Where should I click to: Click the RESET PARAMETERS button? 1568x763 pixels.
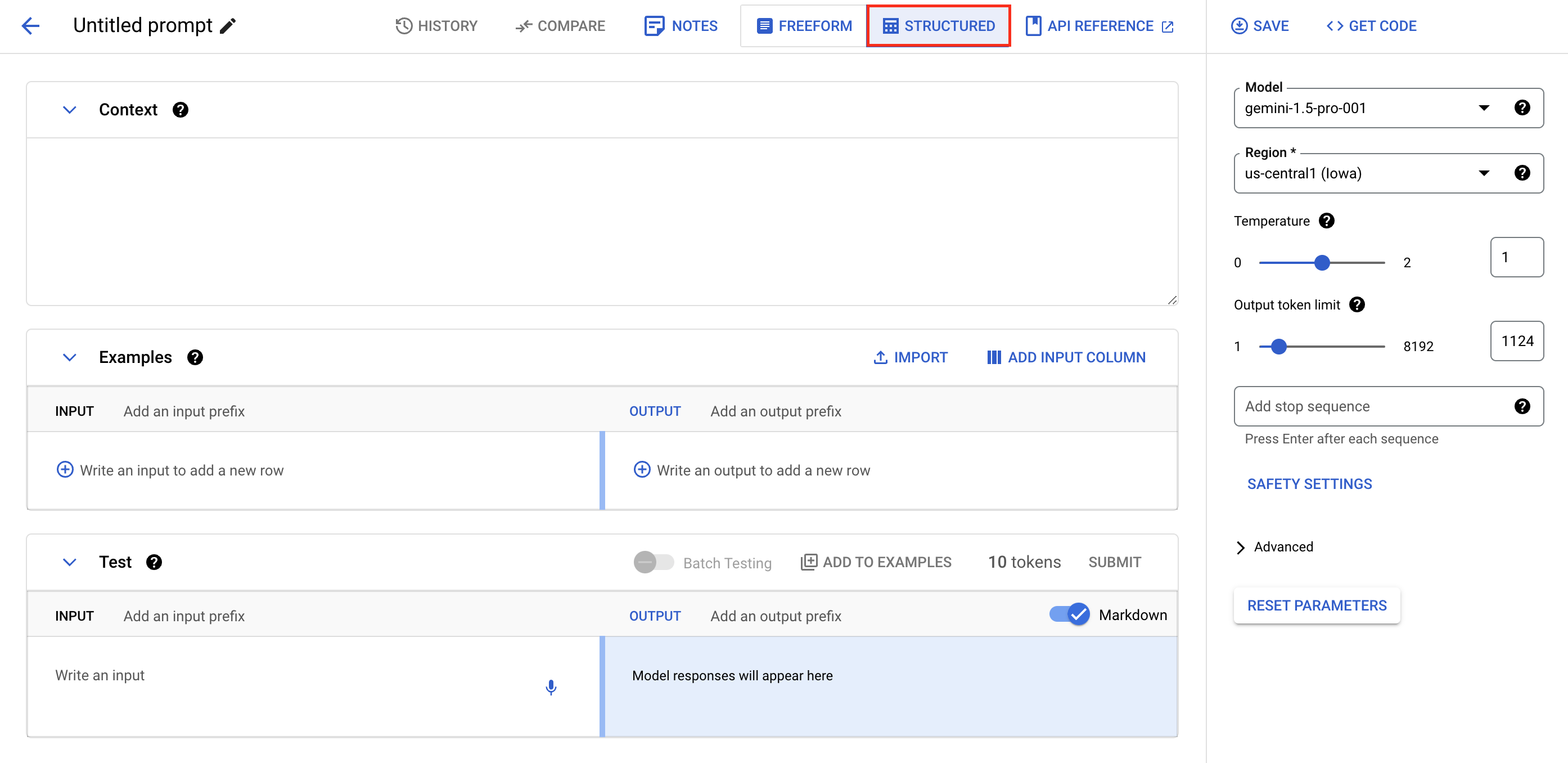(x=1317, y=605)
